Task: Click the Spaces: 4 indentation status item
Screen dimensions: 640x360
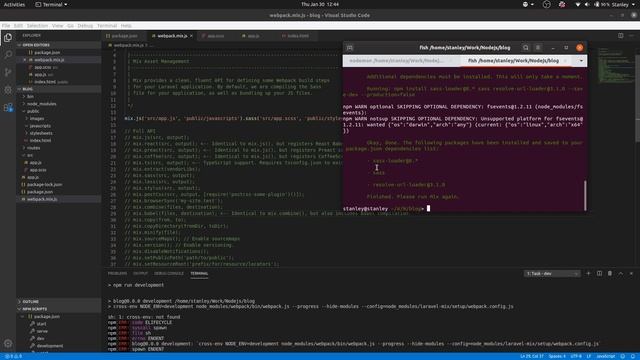Action: point(557,356)
